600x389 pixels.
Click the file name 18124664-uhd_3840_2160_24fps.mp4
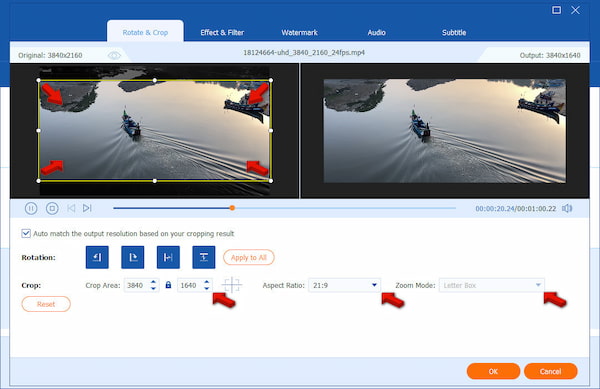(304, 52)
